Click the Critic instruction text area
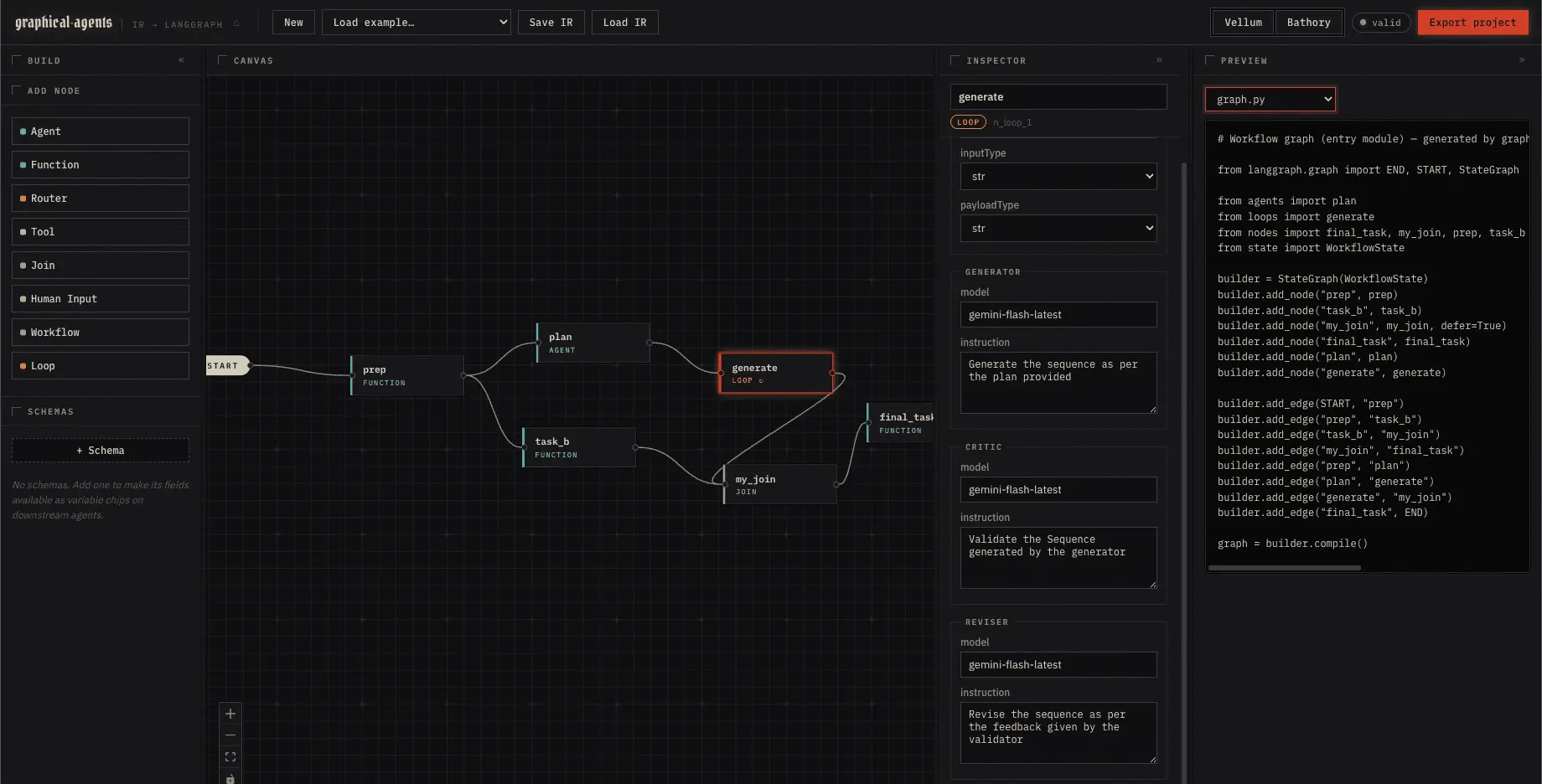This screenshot has height=784, width=1542. coord(1058,558)
